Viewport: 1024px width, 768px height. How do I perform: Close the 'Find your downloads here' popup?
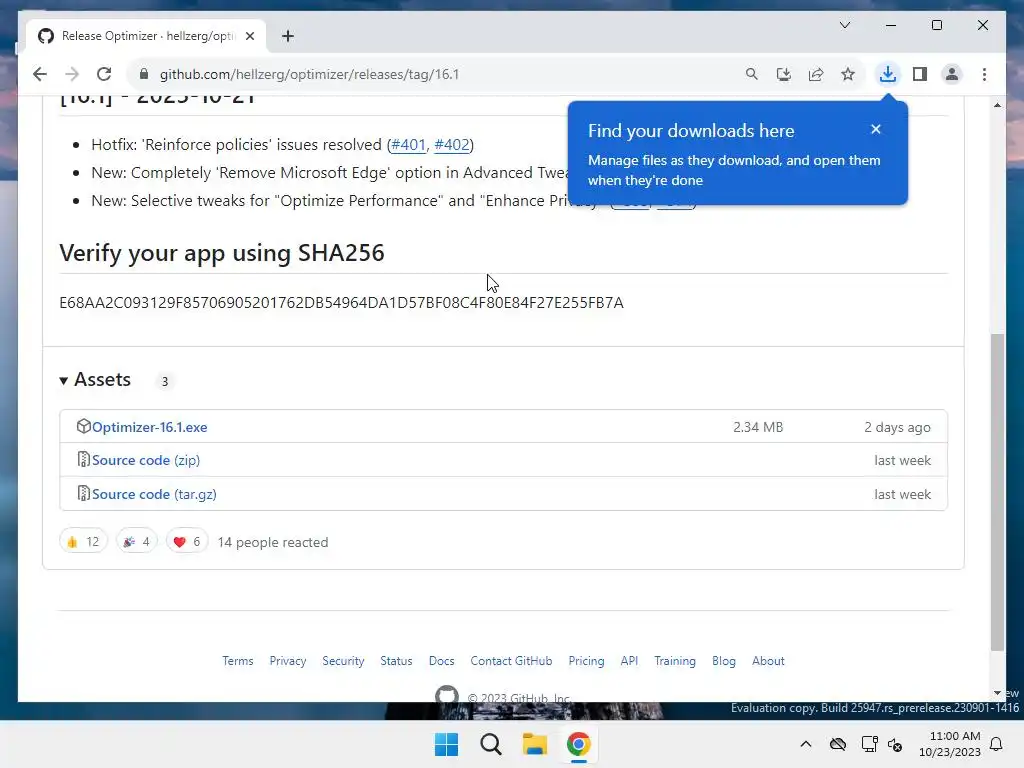876,129
